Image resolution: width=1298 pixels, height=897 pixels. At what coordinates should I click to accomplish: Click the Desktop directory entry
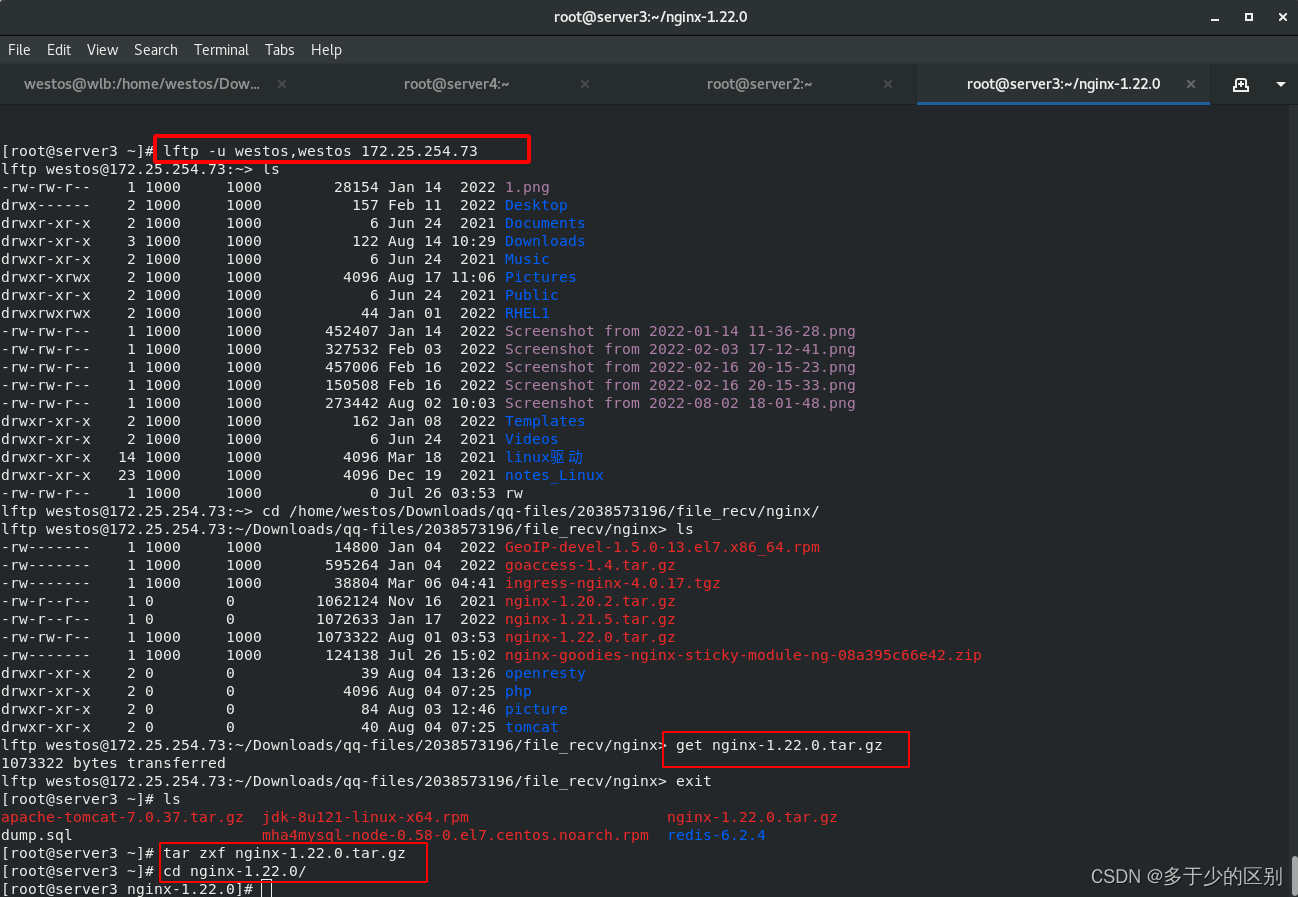[x=536, y=205]
